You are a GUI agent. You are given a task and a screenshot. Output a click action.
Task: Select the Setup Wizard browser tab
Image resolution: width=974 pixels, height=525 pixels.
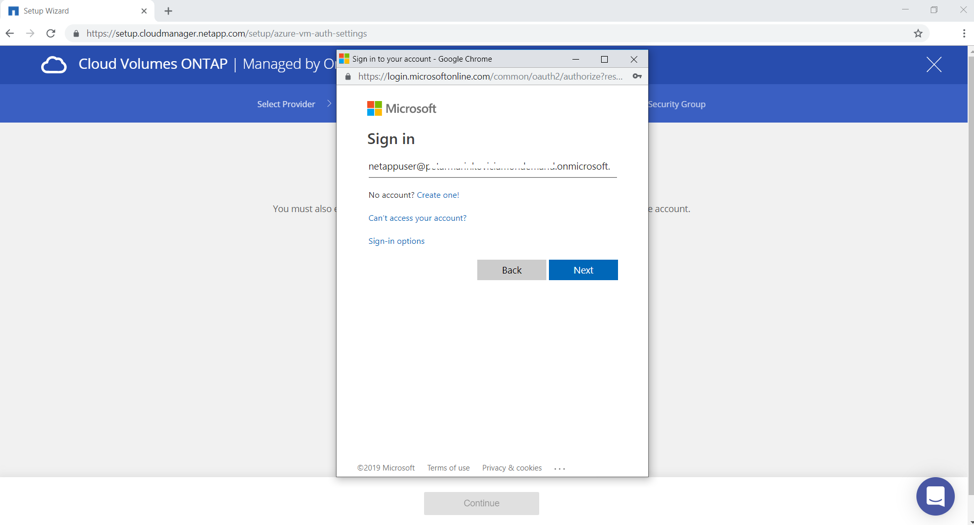pos(75,11)
